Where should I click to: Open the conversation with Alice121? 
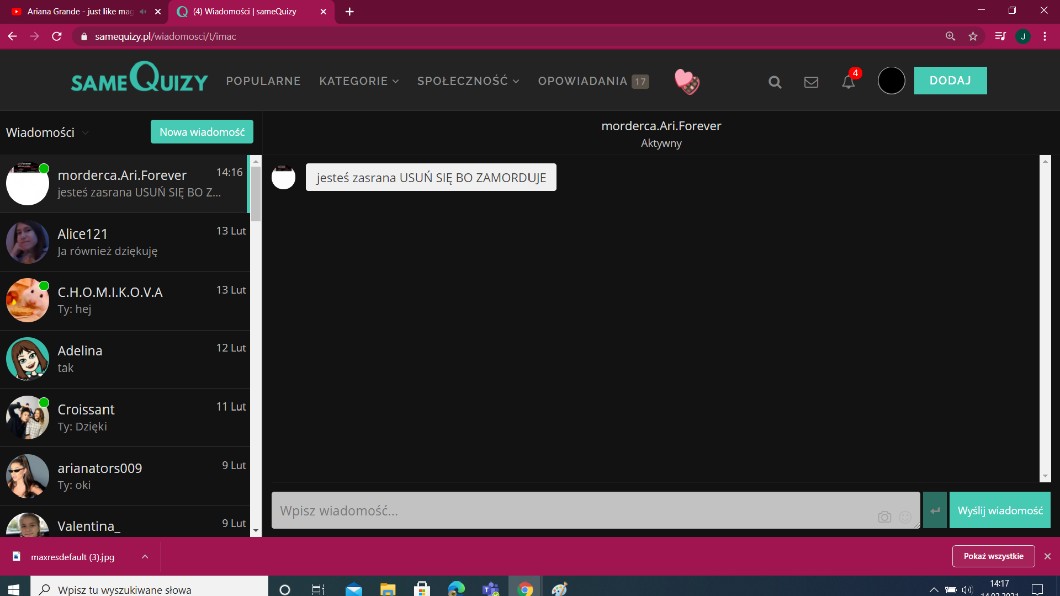click(125, 242)
